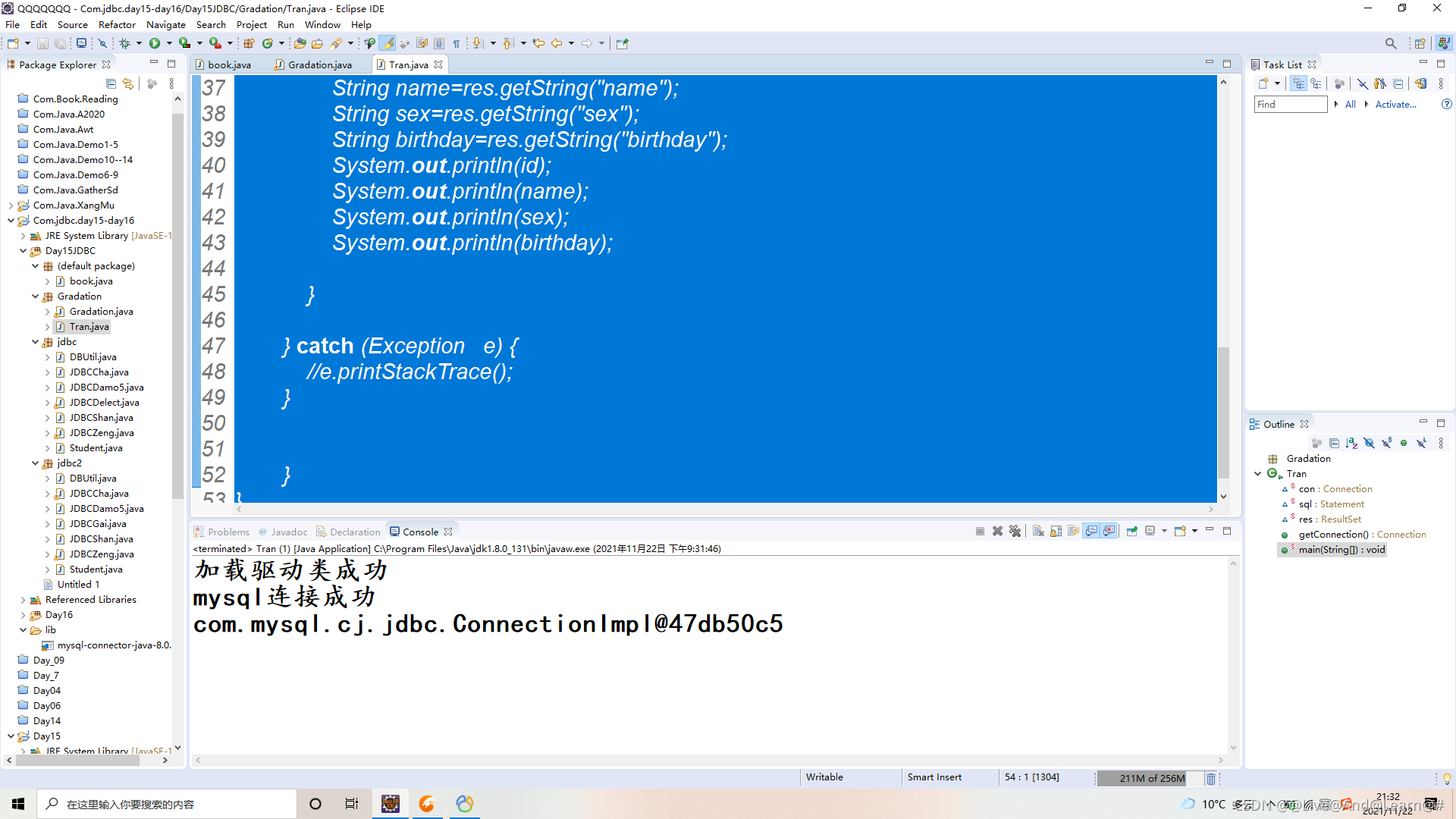Click the Activate... link in Task List
The height and width of the screenshot is (819, 1456).
[1395, 105]
